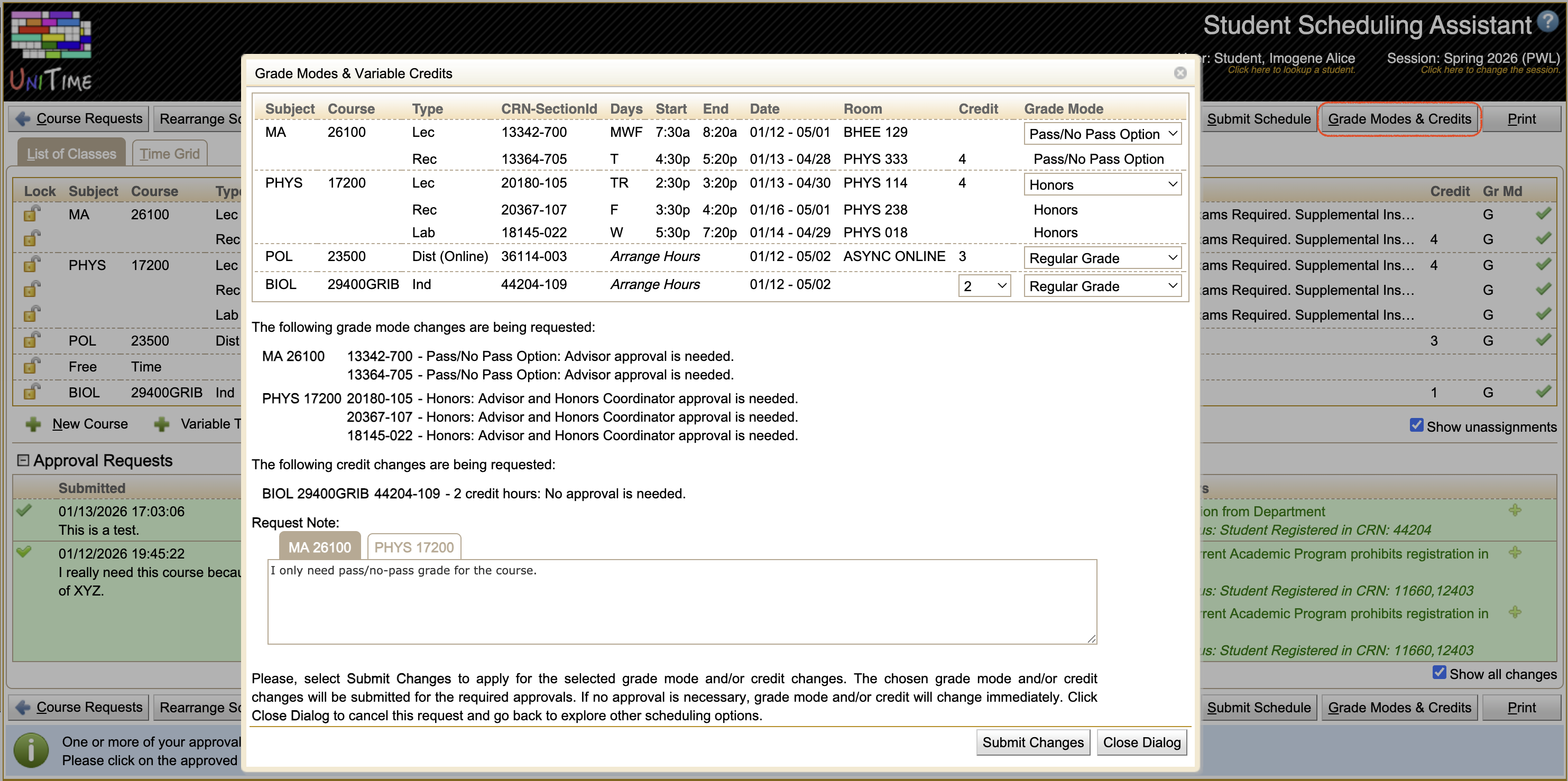
Task: Select the PHYS 17200 request note tab
Action: (x=414, y=547)
